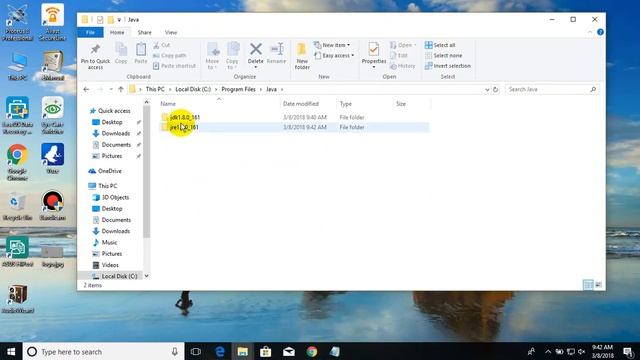
Task: Launch Microsoft Edge from the taskbar
Action: click(220, 351)
